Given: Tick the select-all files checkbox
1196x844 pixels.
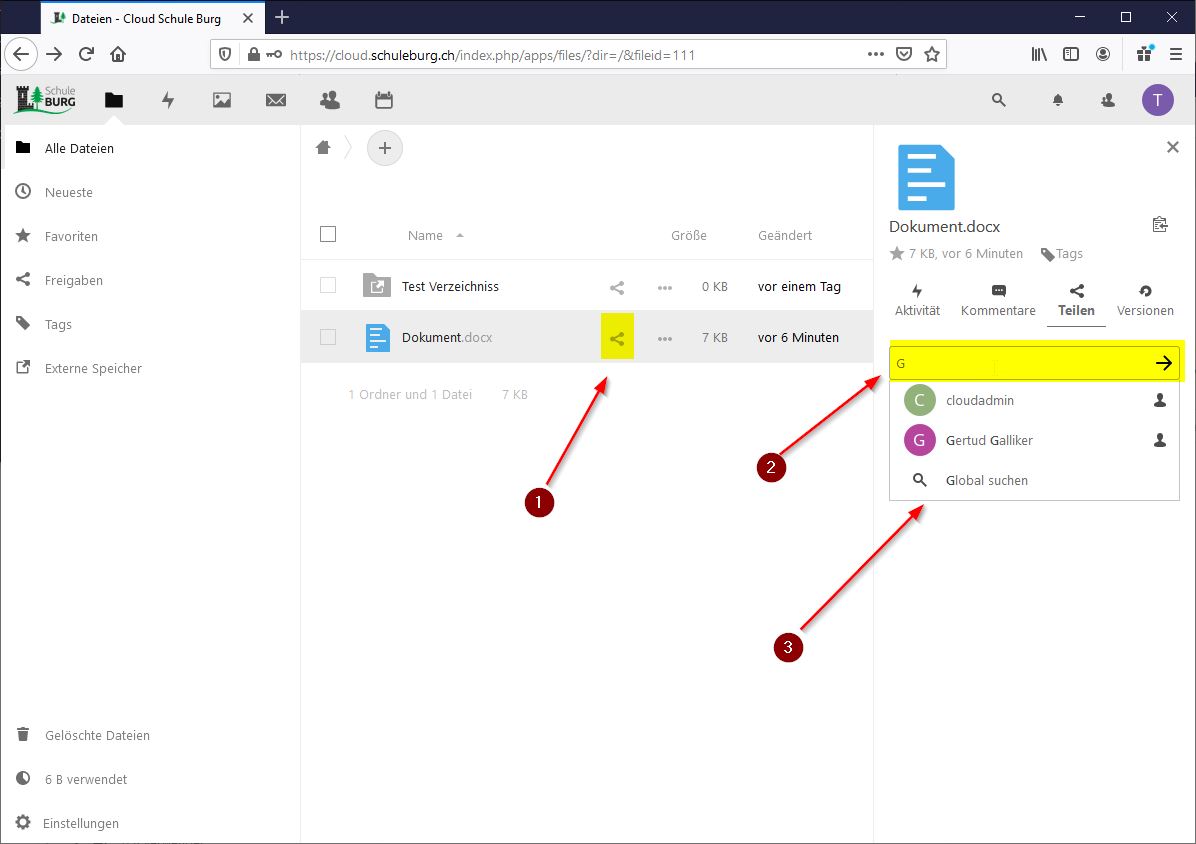Looking at the screenshot, I should (328, 235).
